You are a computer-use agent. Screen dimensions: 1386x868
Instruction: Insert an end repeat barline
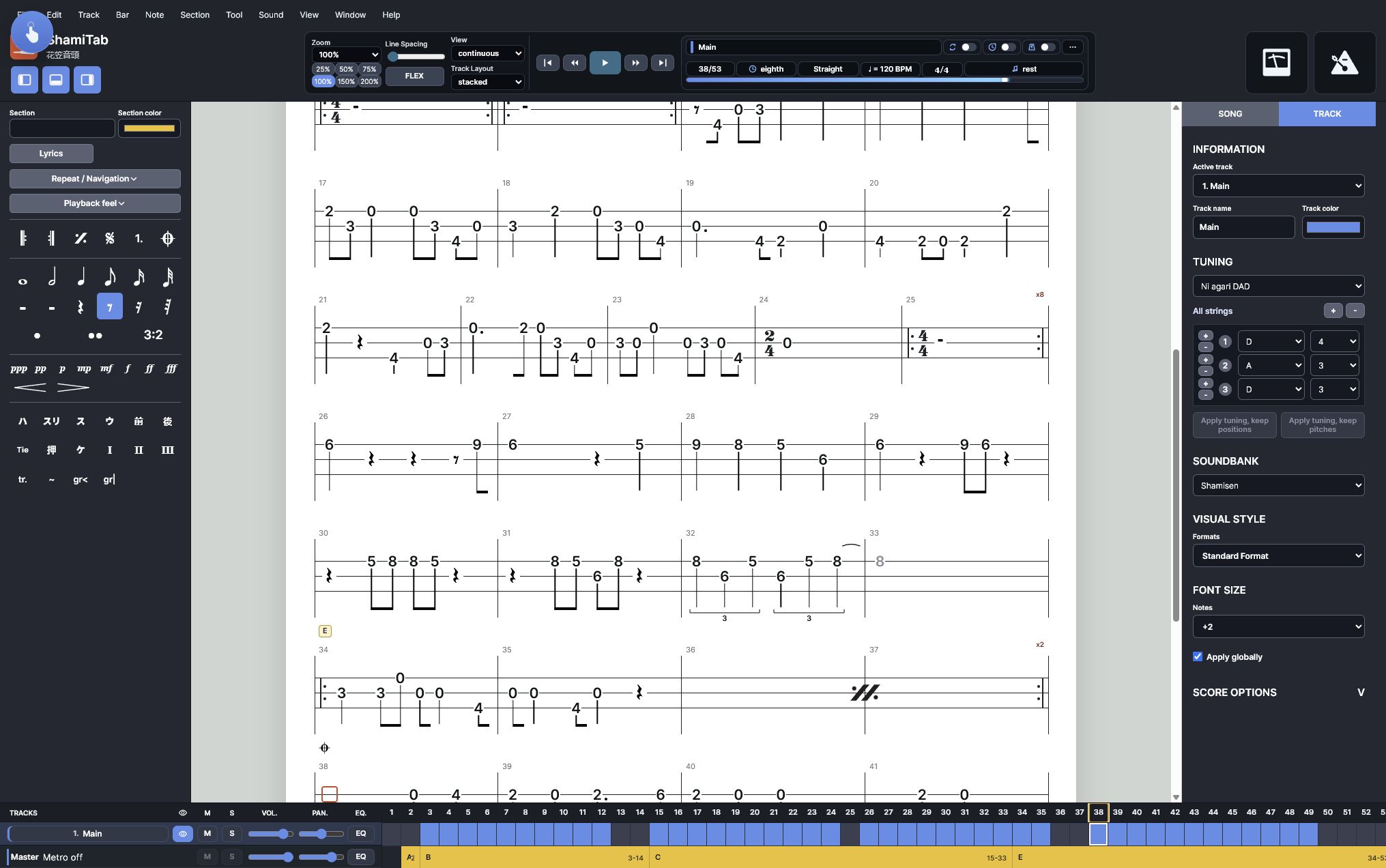52,238
